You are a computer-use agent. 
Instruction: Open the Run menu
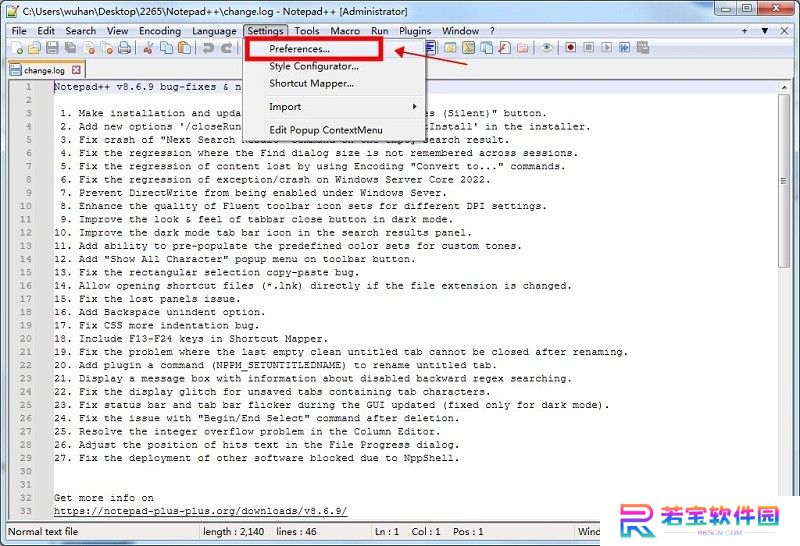(x=380, y=31)
